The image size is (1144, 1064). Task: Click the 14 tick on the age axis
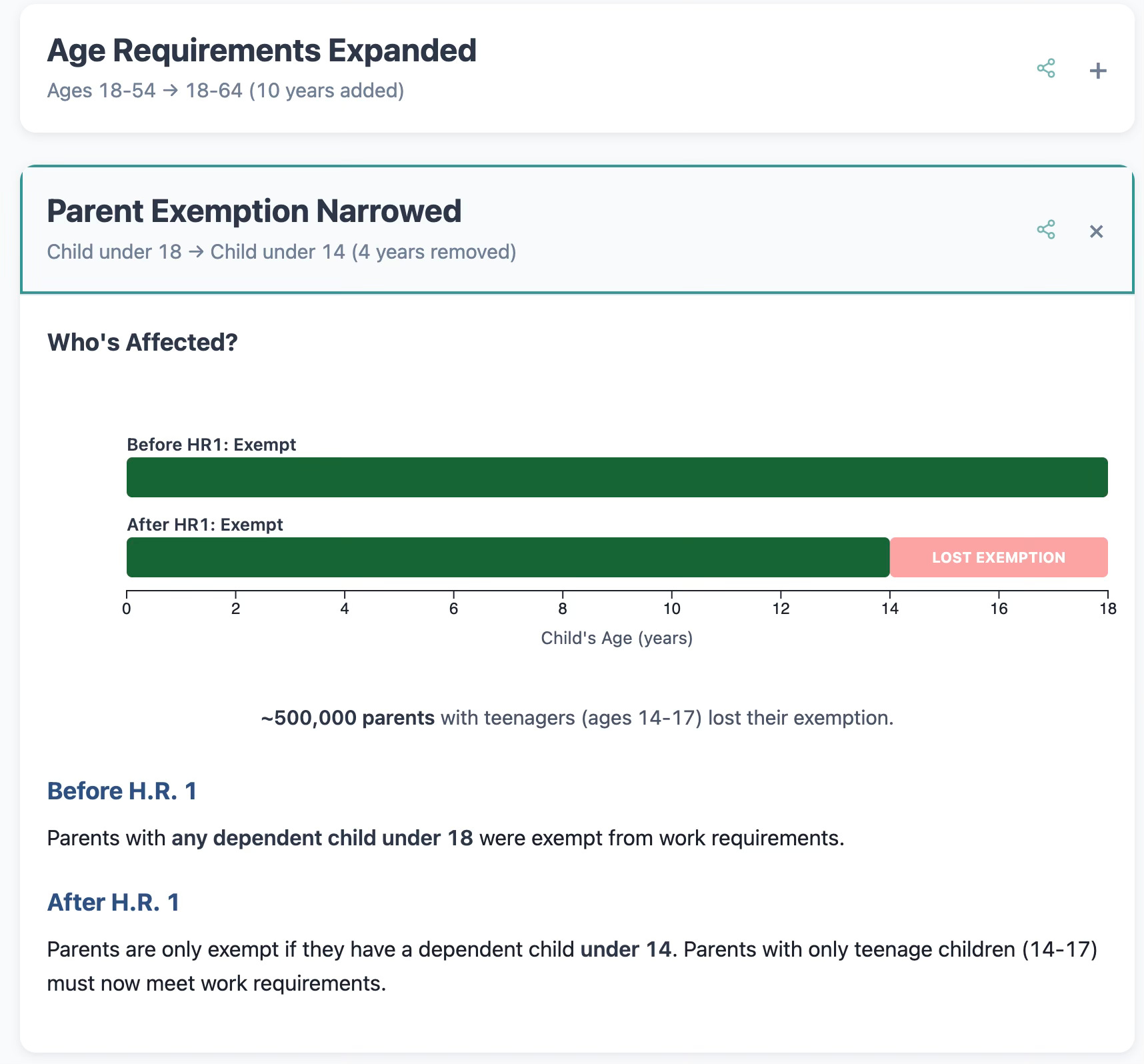coord(889,608)
